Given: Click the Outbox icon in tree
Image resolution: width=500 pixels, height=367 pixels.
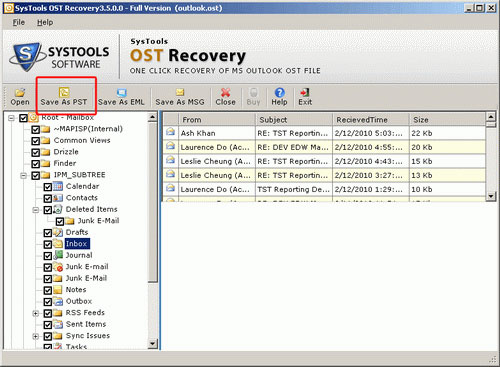Looking at the screenshot, I should point(58,301).
